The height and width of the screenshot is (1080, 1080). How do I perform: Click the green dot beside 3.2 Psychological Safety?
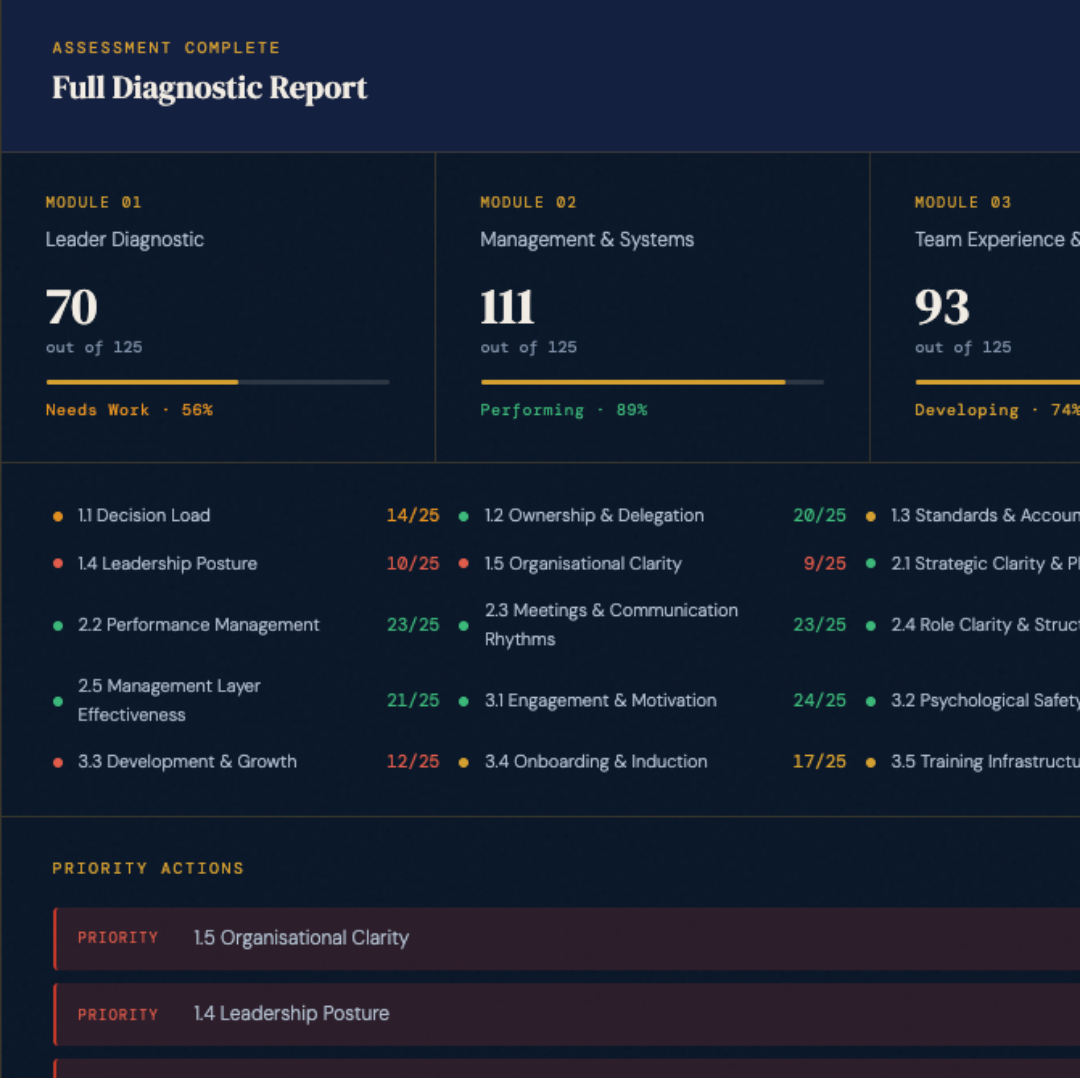click(x=872, y=701)
